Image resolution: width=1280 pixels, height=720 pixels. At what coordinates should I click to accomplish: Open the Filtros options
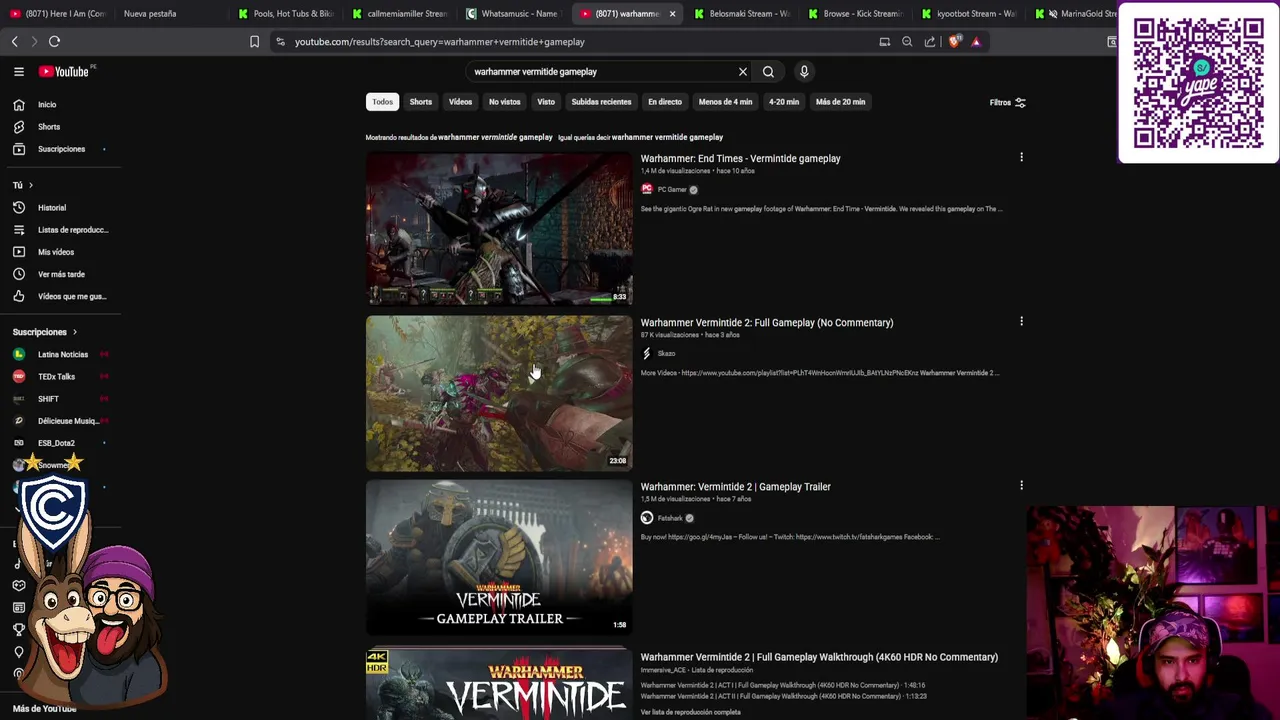1007,102
